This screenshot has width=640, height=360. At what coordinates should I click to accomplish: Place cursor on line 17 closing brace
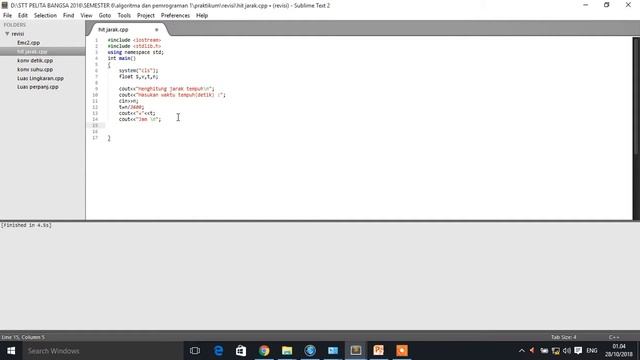[109, 138]
